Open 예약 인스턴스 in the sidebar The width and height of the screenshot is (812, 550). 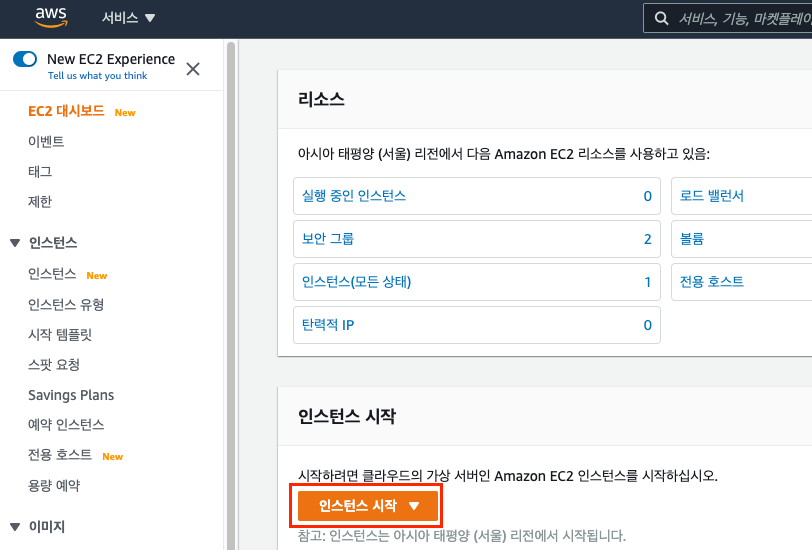[66, 425]
